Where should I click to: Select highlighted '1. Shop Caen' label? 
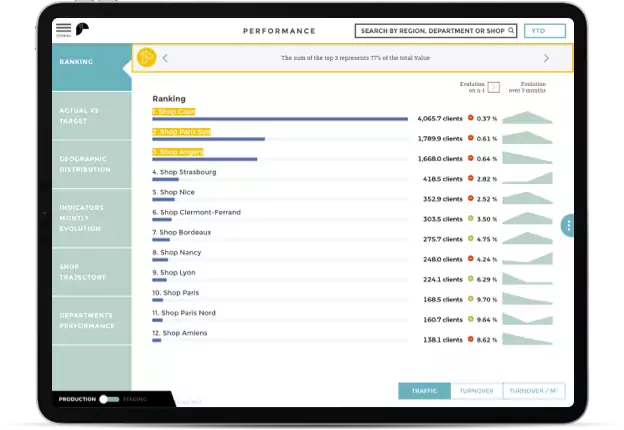coord(174,112)
